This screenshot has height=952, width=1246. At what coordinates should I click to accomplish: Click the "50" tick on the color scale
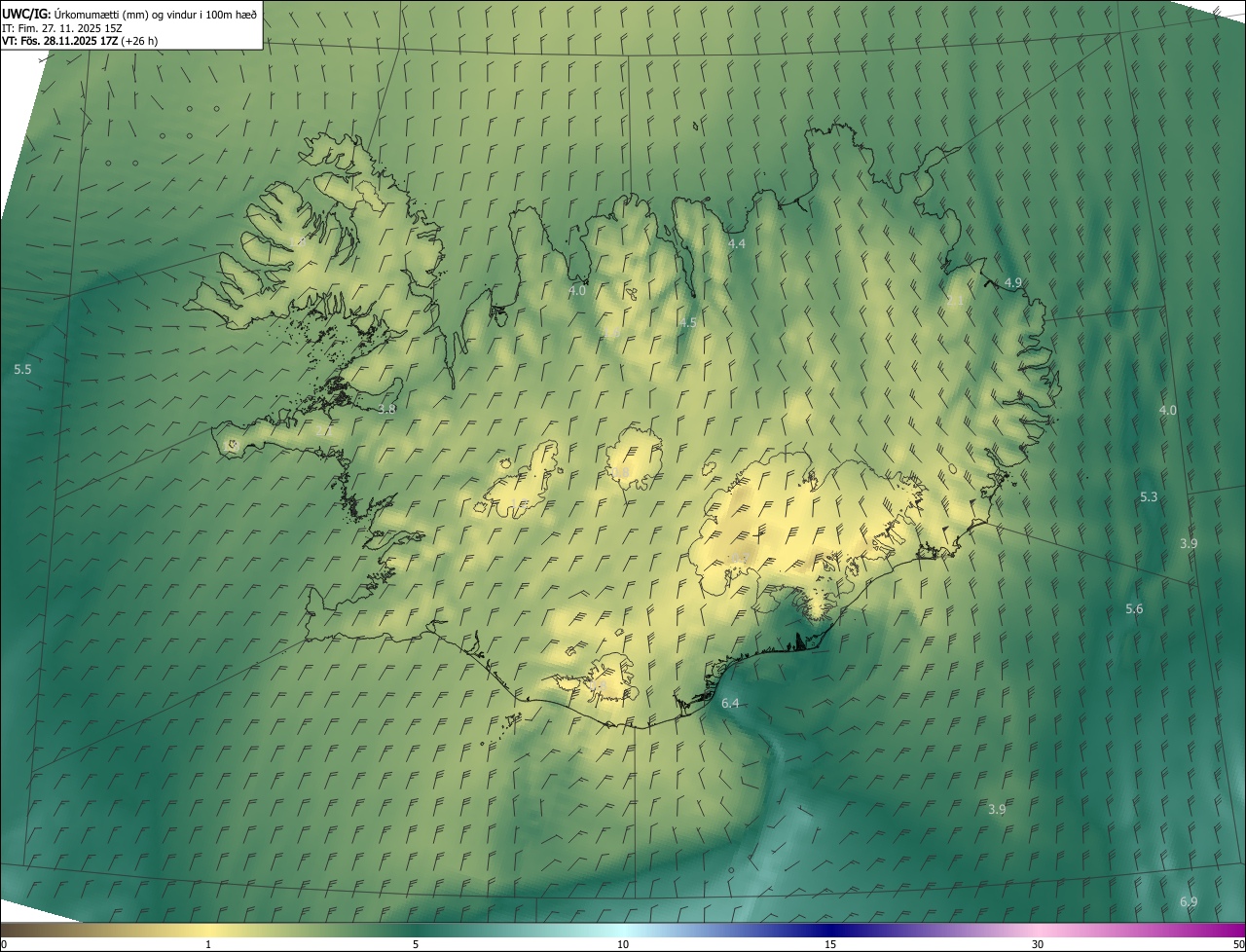click(x=1238, y=944)
